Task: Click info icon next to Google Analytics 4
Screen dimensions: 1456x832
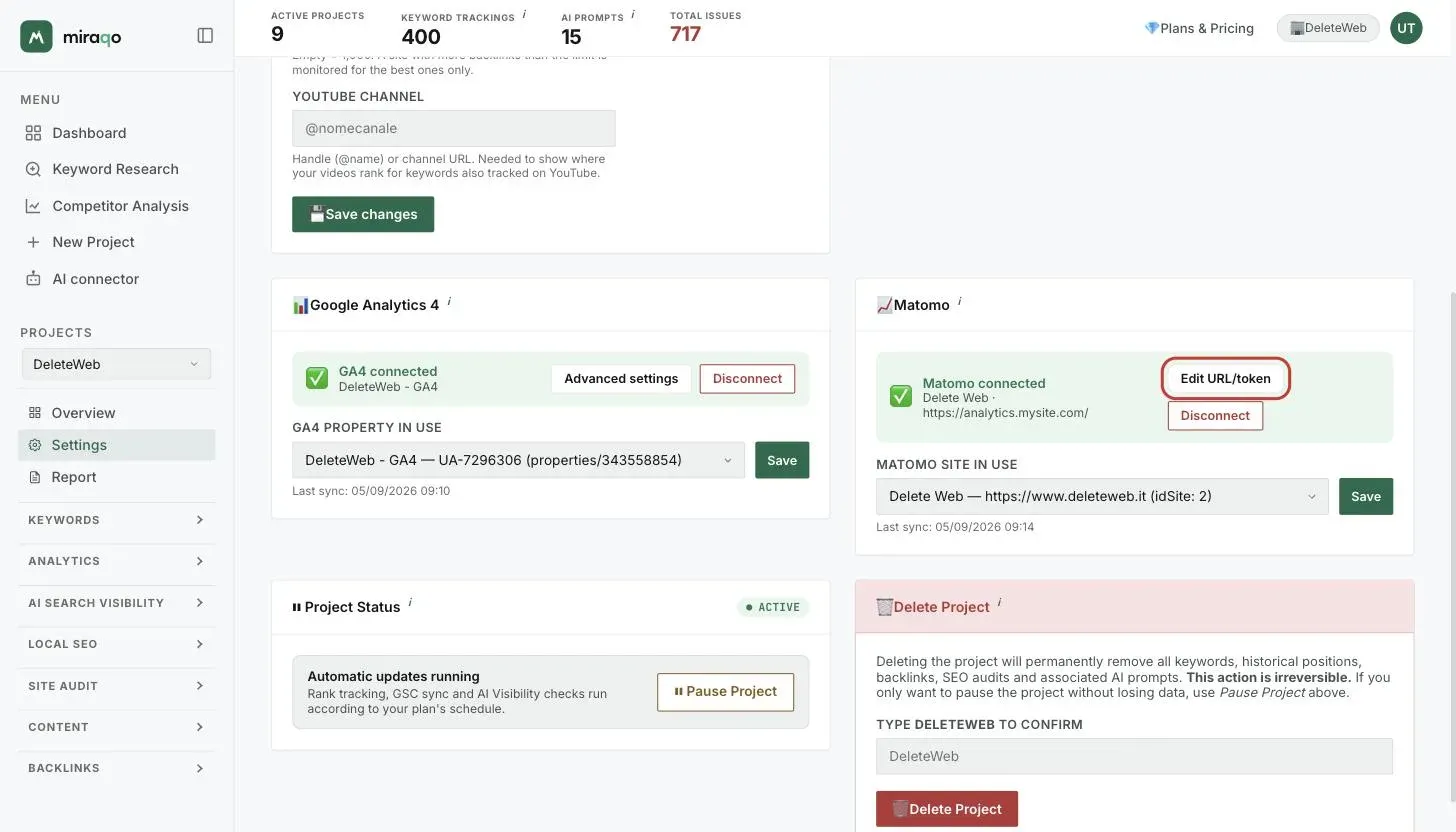Action: pyautogui.click(x=449, y=301)
